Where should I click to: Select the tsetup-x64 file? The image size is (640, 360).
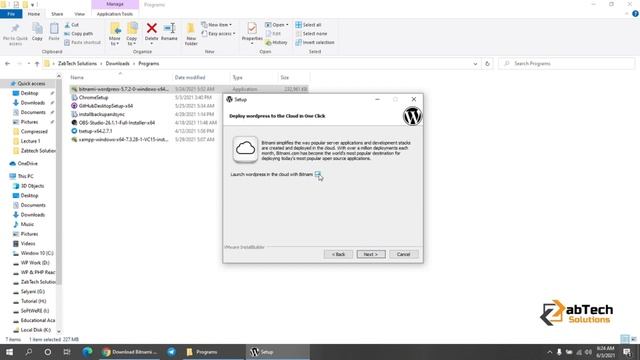[95, 131]
